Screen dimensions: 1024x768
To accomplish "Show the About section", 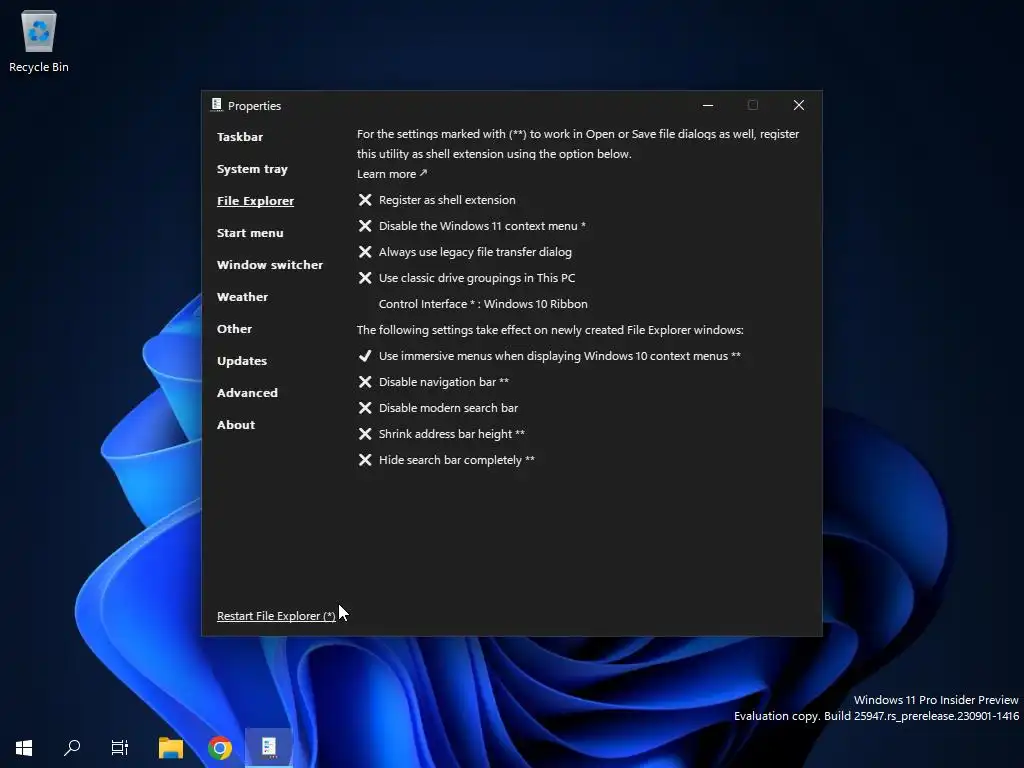I will pos(236,425).
